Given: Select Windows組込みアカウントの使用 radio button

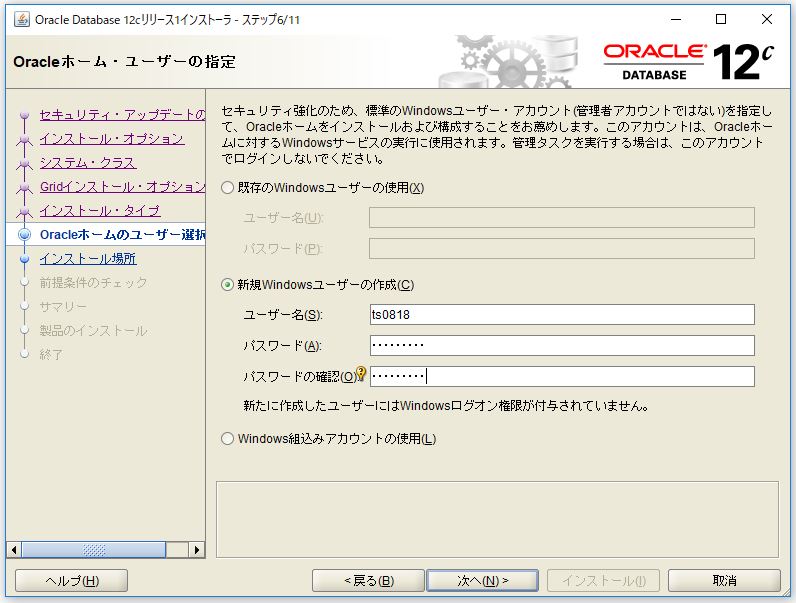Looking at the screenshot, I should 227,439.
